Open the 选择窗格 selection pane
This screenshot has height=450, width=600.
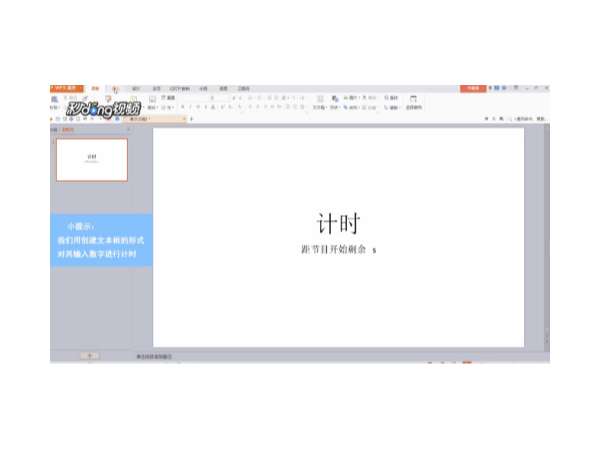coord(412,101)
